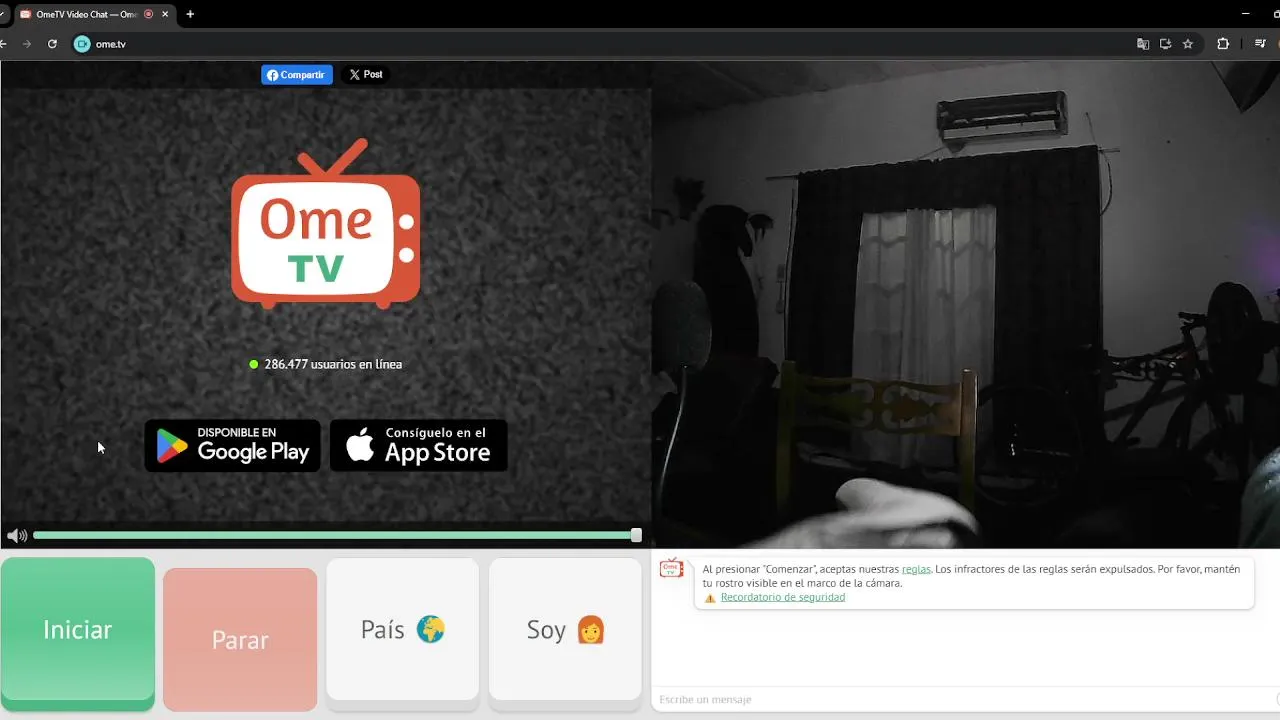Open a new browser tab

[190, 14]
